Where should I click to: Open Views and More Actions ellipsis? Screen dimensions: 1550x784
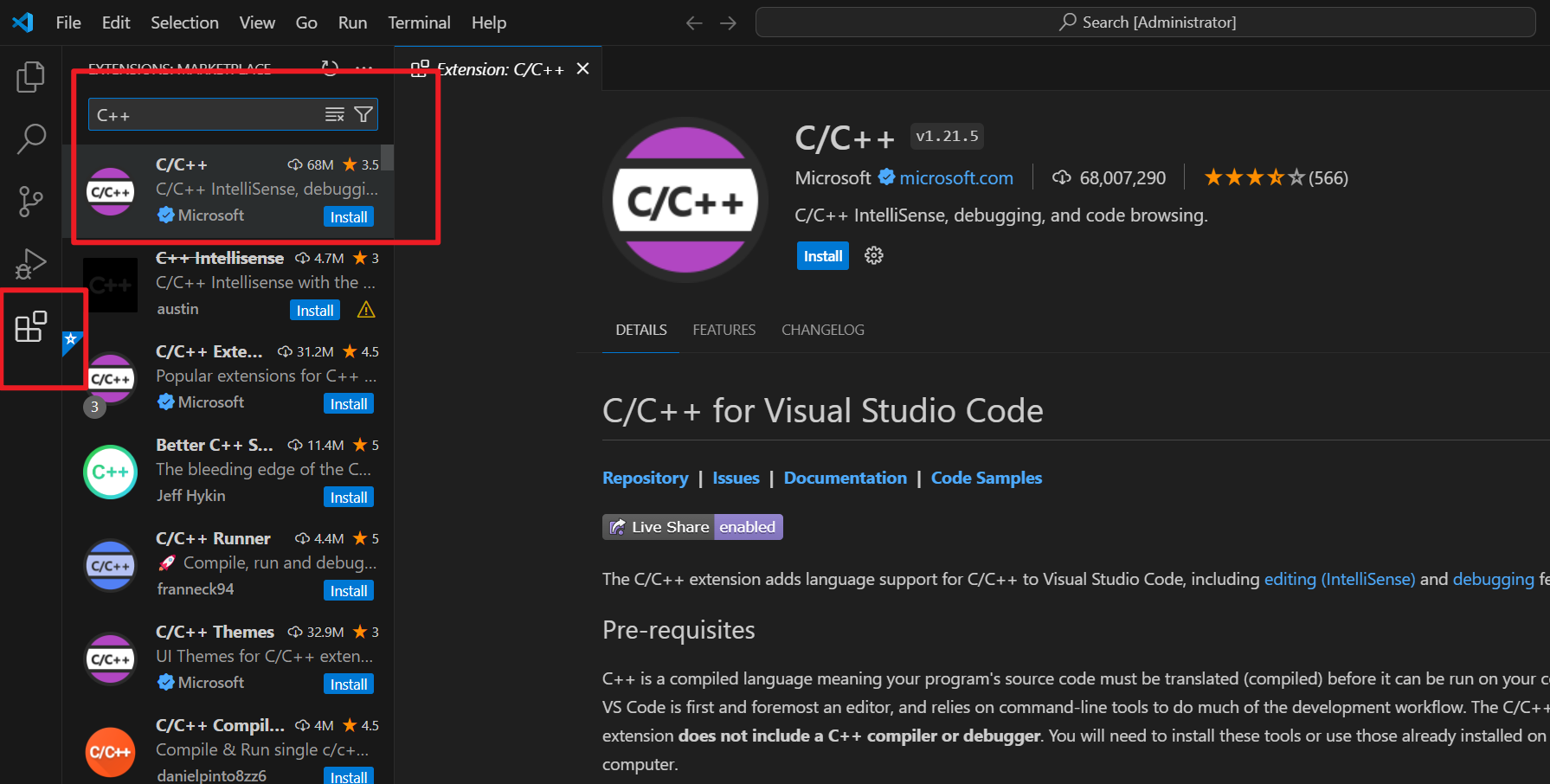click(x=363, y=67)
